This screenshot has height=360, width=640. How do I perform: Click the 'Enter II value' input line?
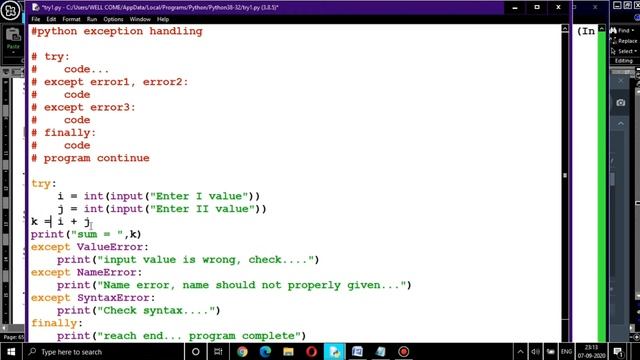pyautogui.click(x=162, y=209)
